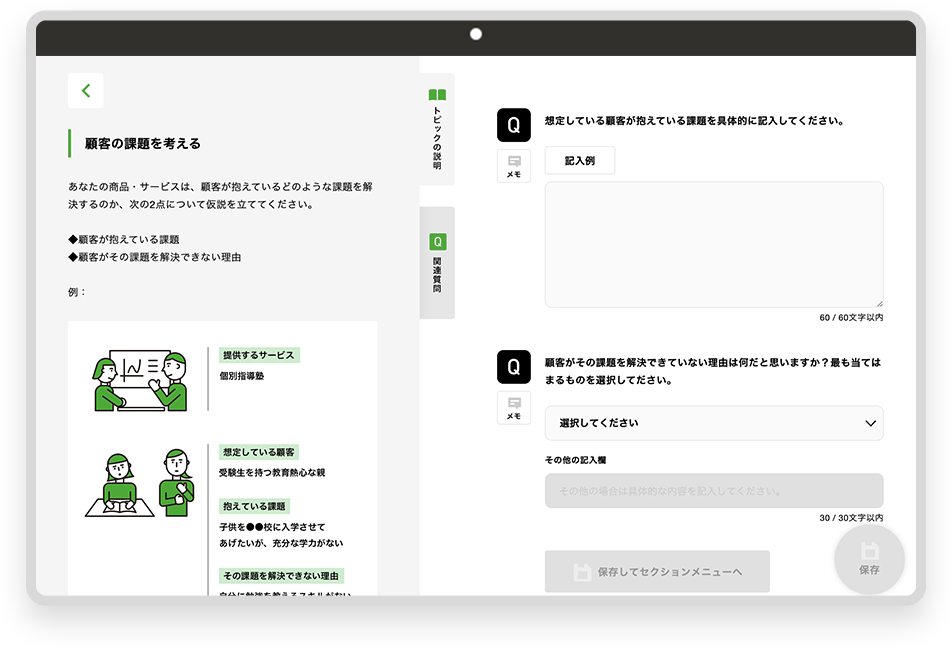Show the 記入例 example entry
Screen dimensions: 952x648
(580, 161)
